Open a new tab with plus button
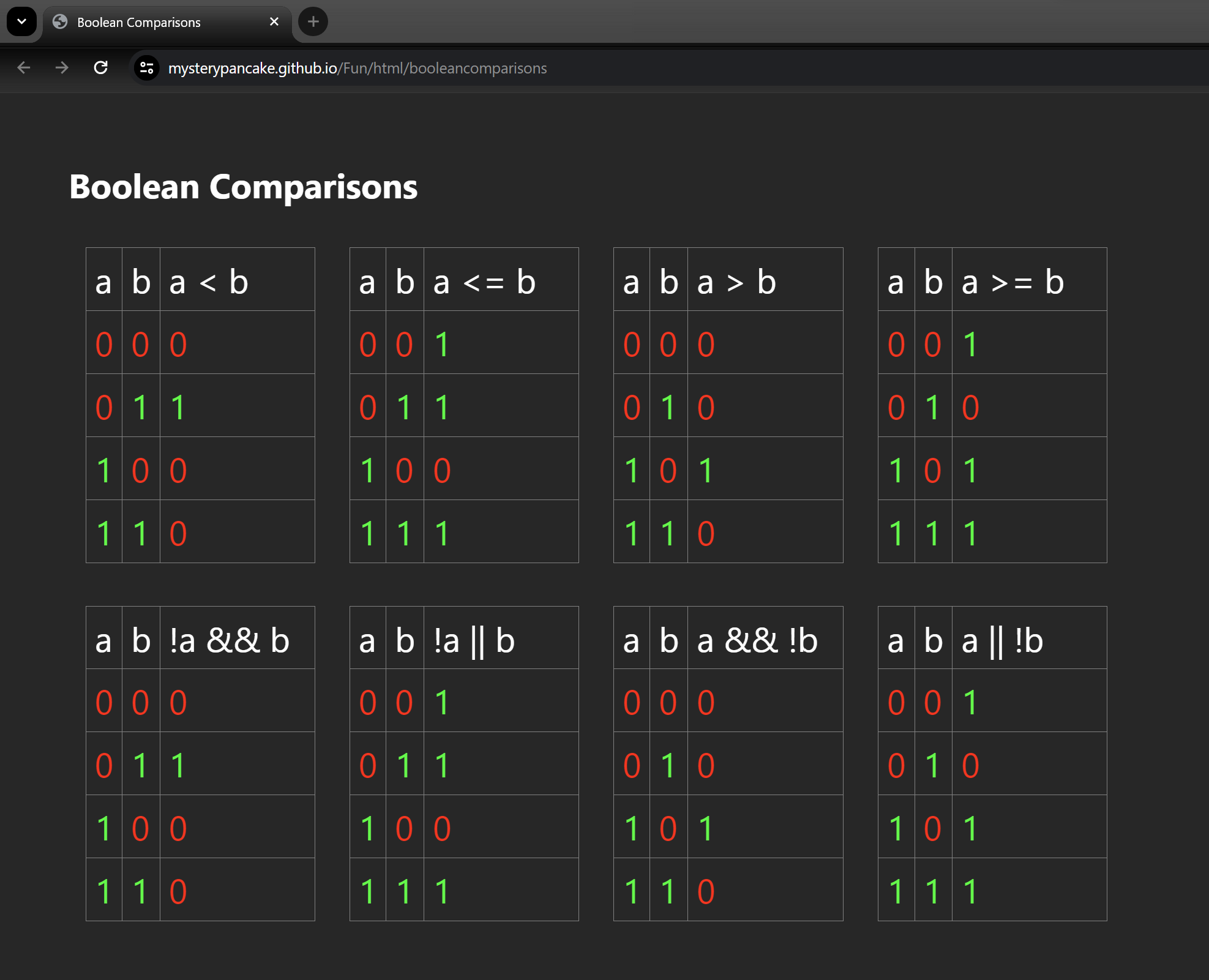 [x=313, y=22]
